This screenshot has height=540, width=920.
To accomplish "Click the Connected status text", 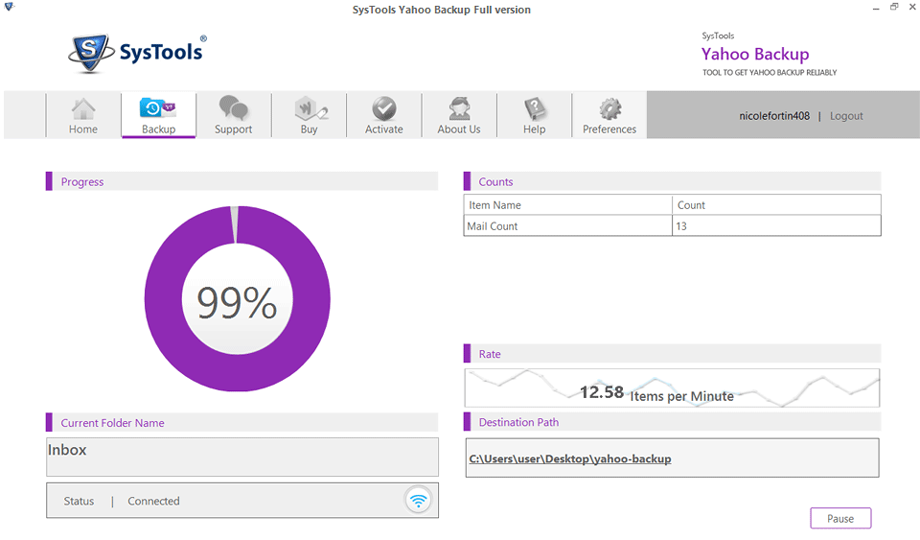I will [154, 501].
